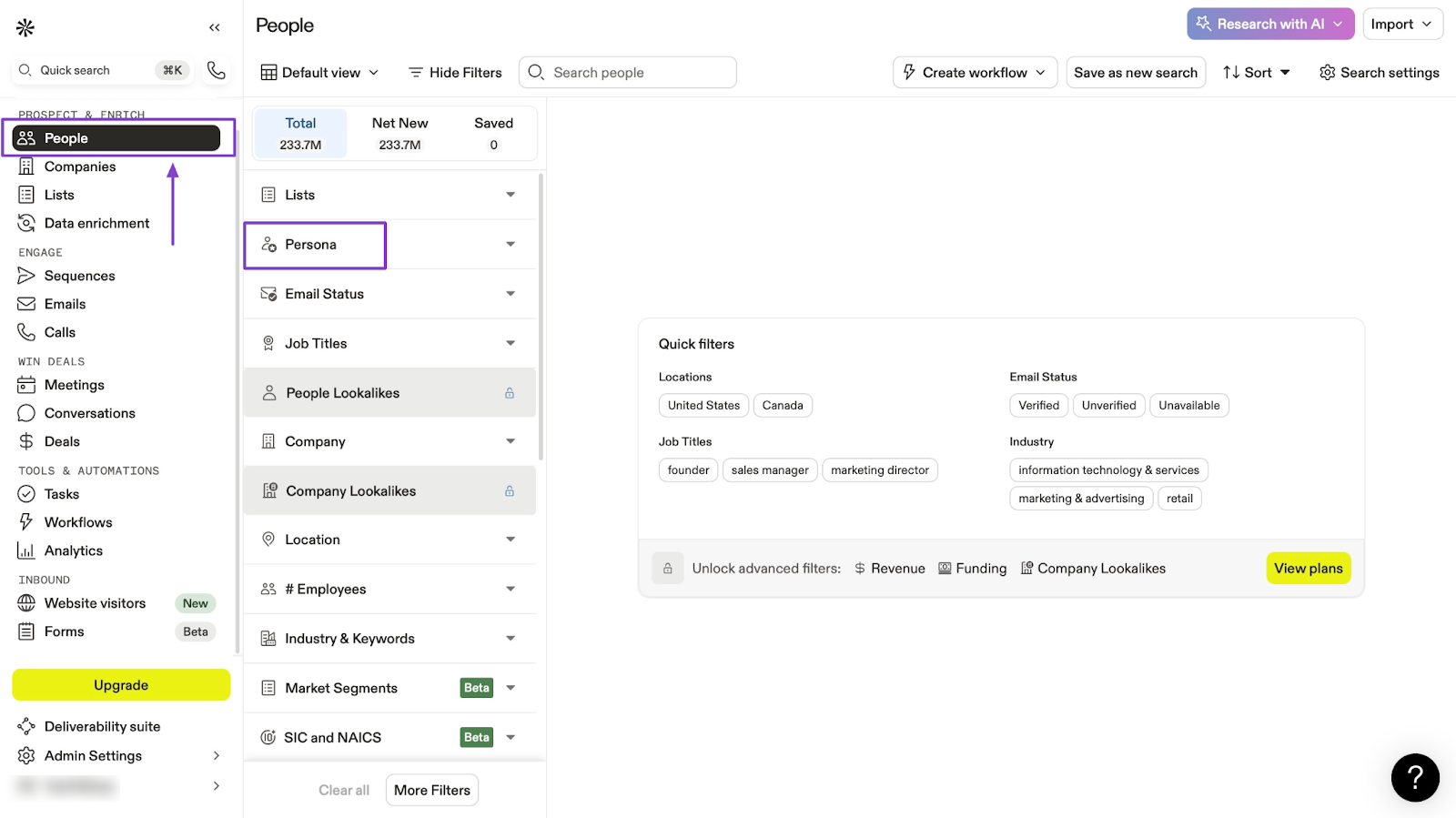Viewport: 1456px width, 818px height.
Task: Click the More Filters button
Action: [x=432, y=790]
